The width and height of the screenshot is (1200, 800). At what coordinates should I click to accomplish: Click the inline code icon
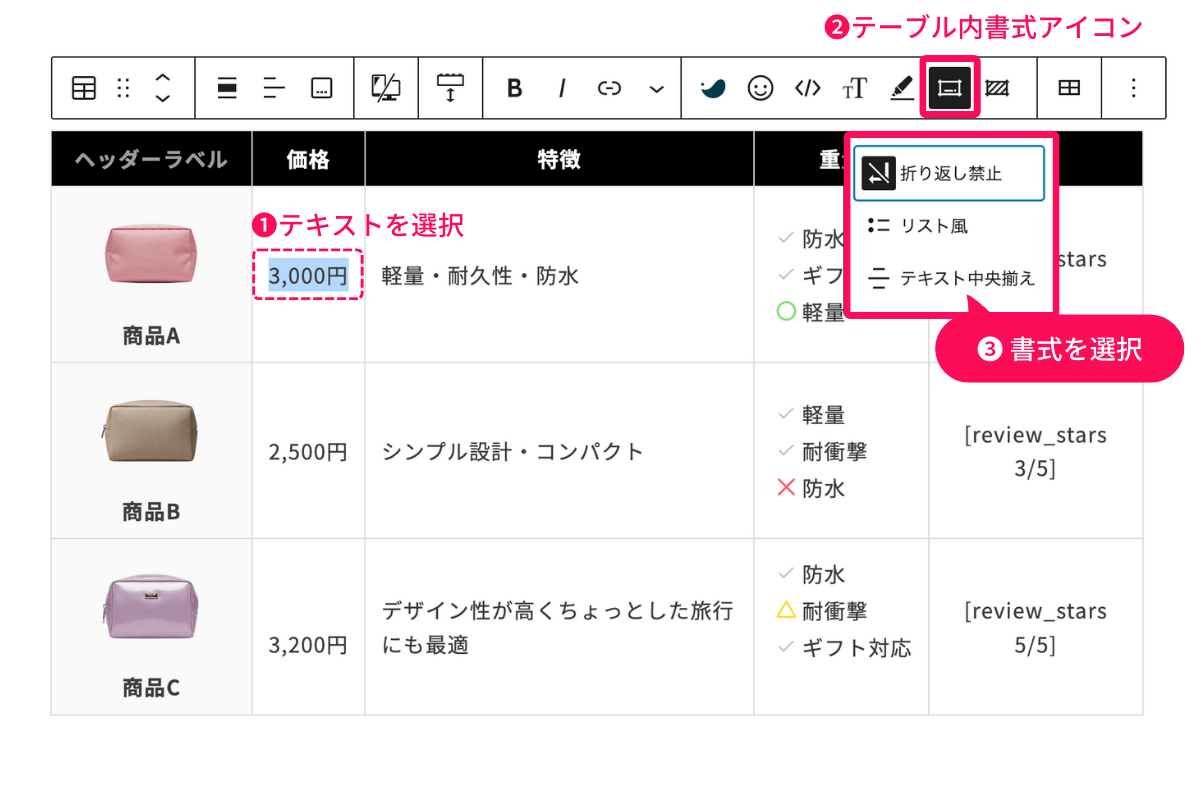pos(808,88)
